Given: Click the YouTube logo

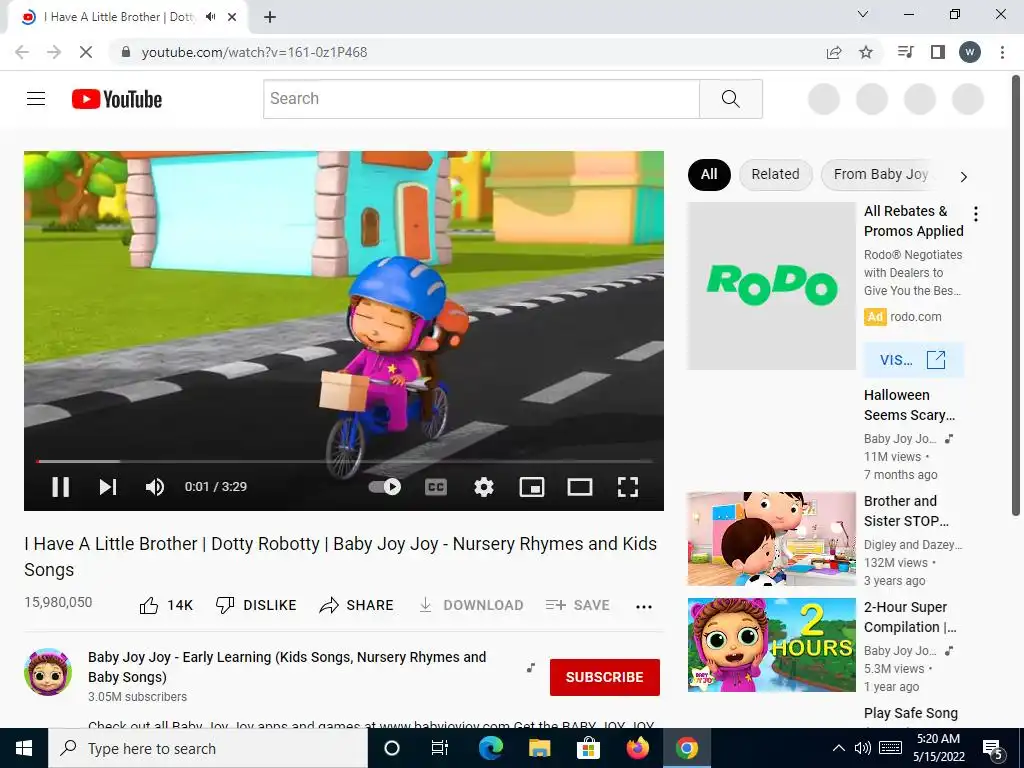Looking at the screenshot, I should pyautogui.click(x=117, y=99).
